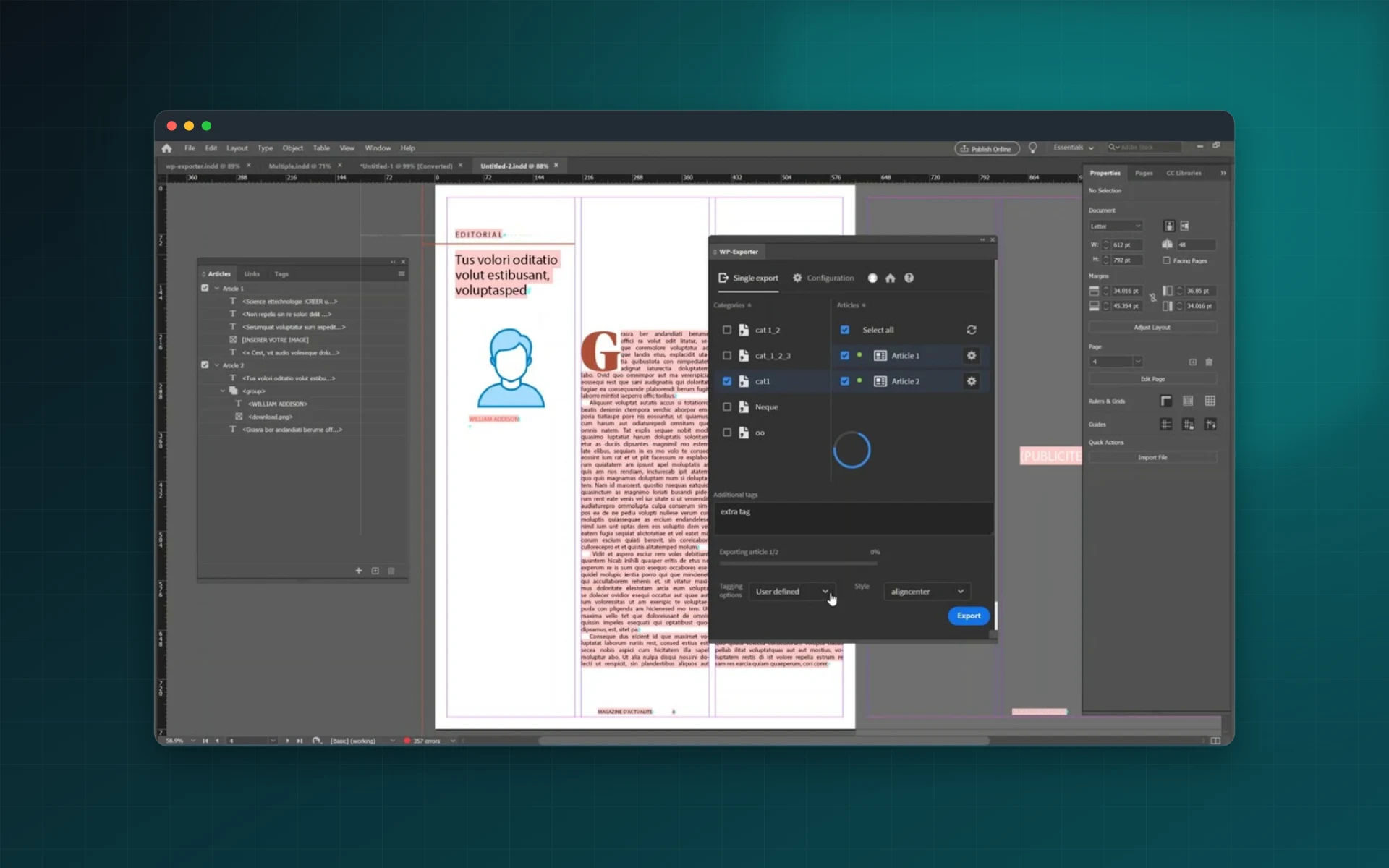Screen dimensions: 1389x868
Task: Select portrait orientation icon in Properties
Action: click(x=1169, y=226)
